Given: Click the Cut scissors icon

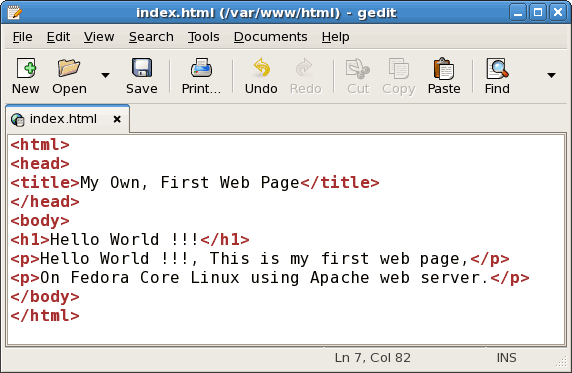Looking at the screenshot, I should [x=358, y=69].
